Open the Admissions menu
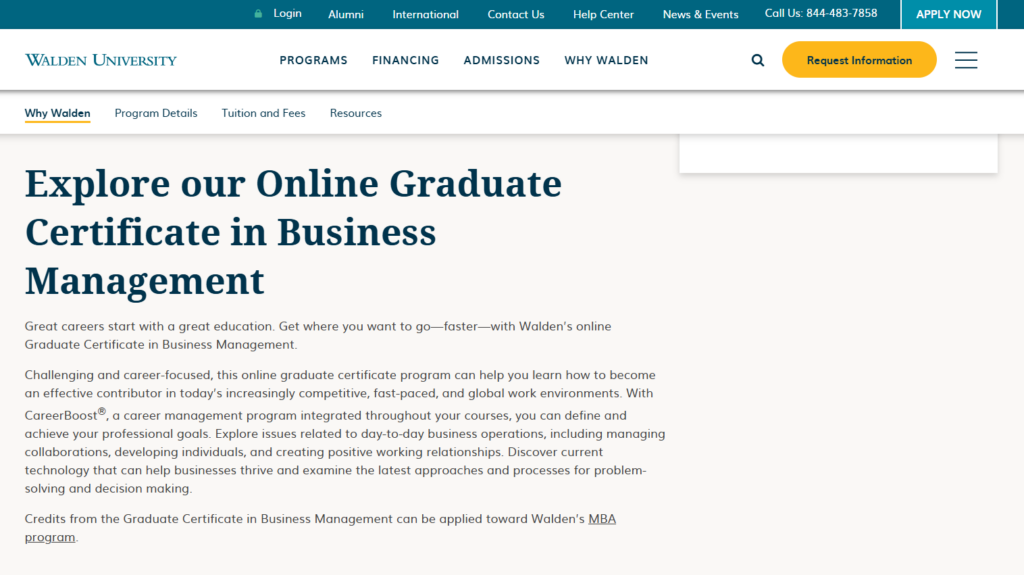Screen dimensions: 1024x575 click(502, 60)
